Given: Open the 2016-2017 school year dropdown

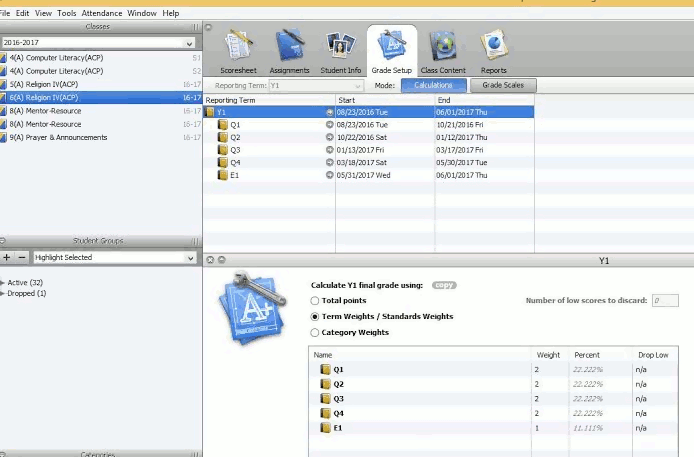Looking at the screenshot, I should (x=98, y=43).
